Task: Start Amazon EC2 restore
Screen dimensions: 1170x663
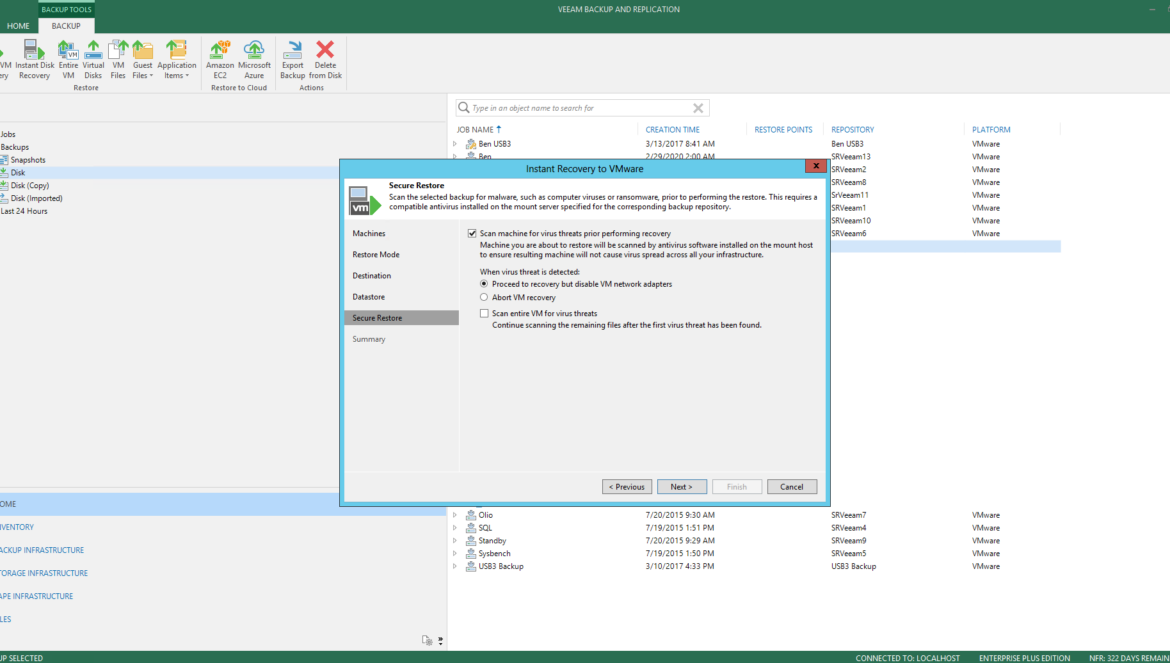Action: click(x=220, y=60)
